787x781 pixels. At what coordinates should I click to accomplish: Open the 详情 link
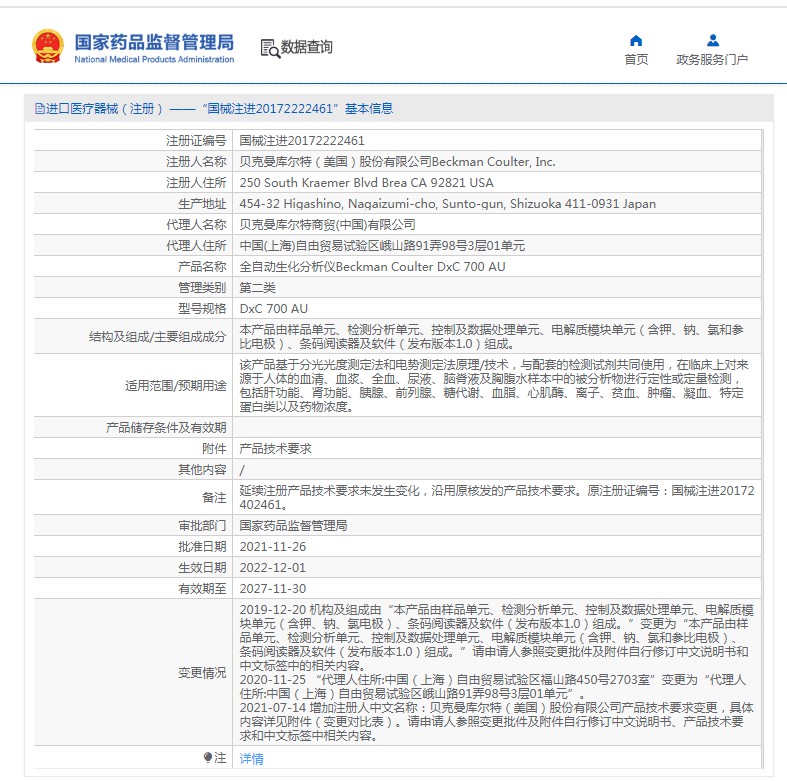click(x=251, y=758)
